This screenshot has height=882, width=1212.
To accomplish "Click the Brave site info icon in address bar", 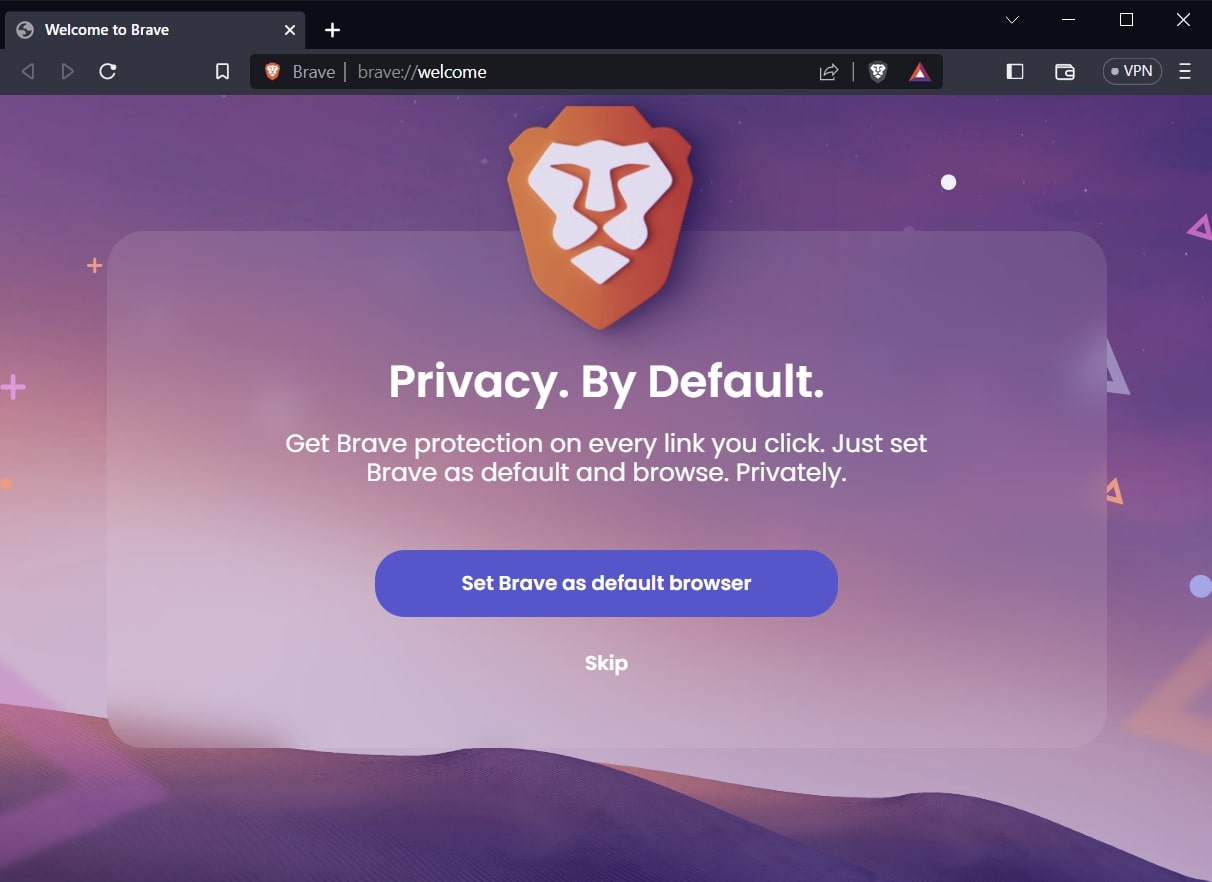I will [273, 72].
